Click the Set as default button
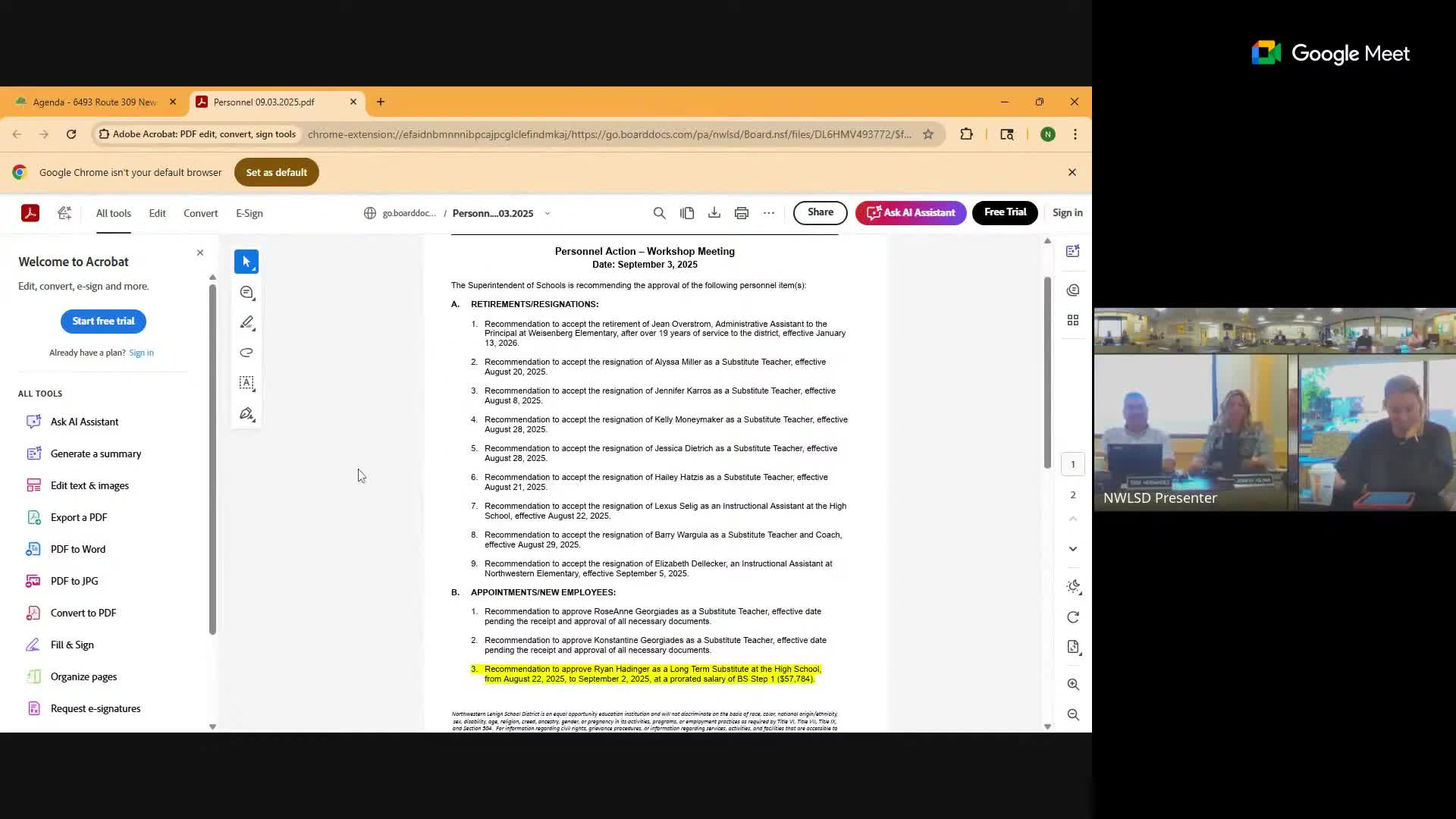Screen dimensions: 1456x819 click(276, 172)
